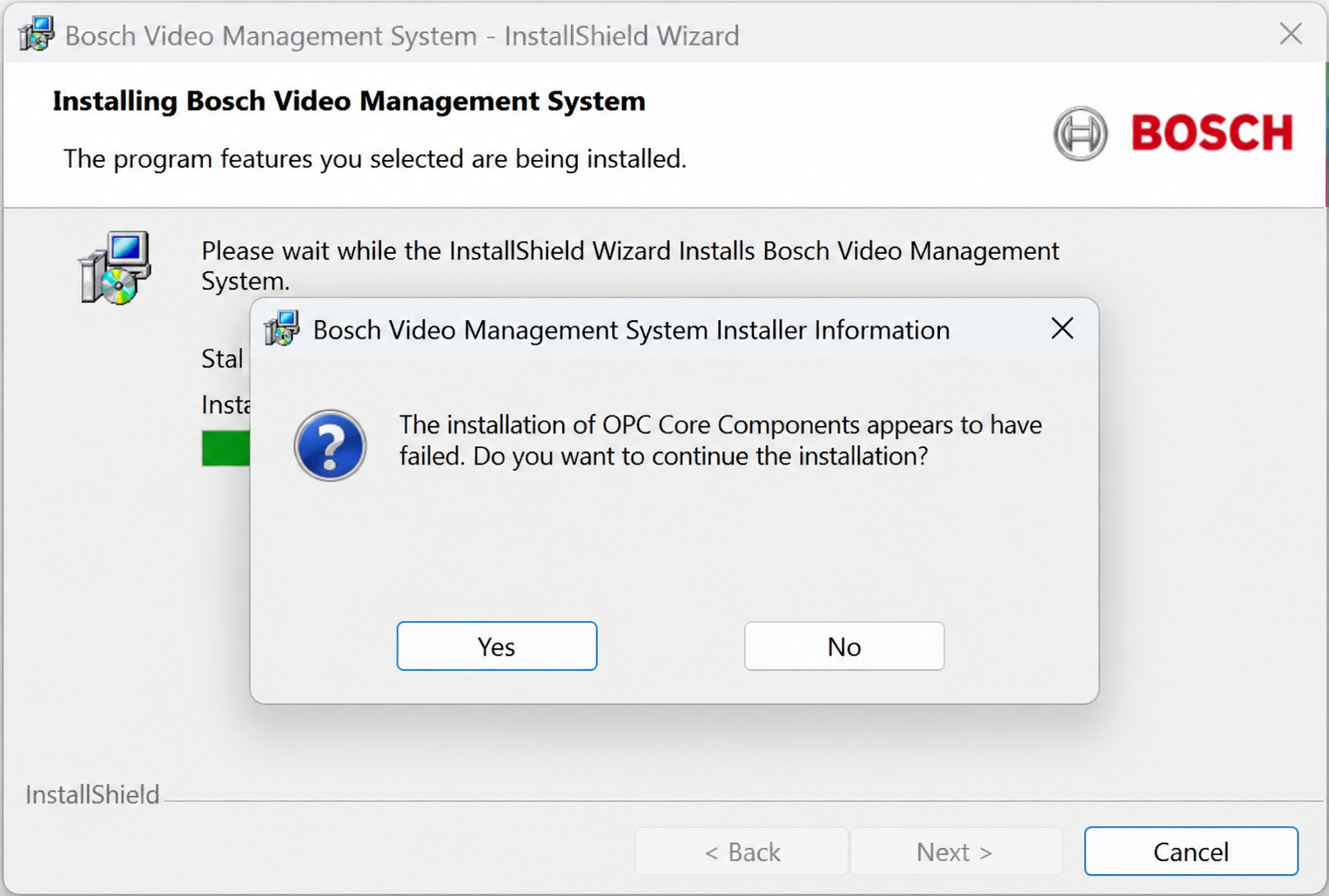1329x896 pixels.
Task: Click the disabled Back button
Action: tap(742, 851)
